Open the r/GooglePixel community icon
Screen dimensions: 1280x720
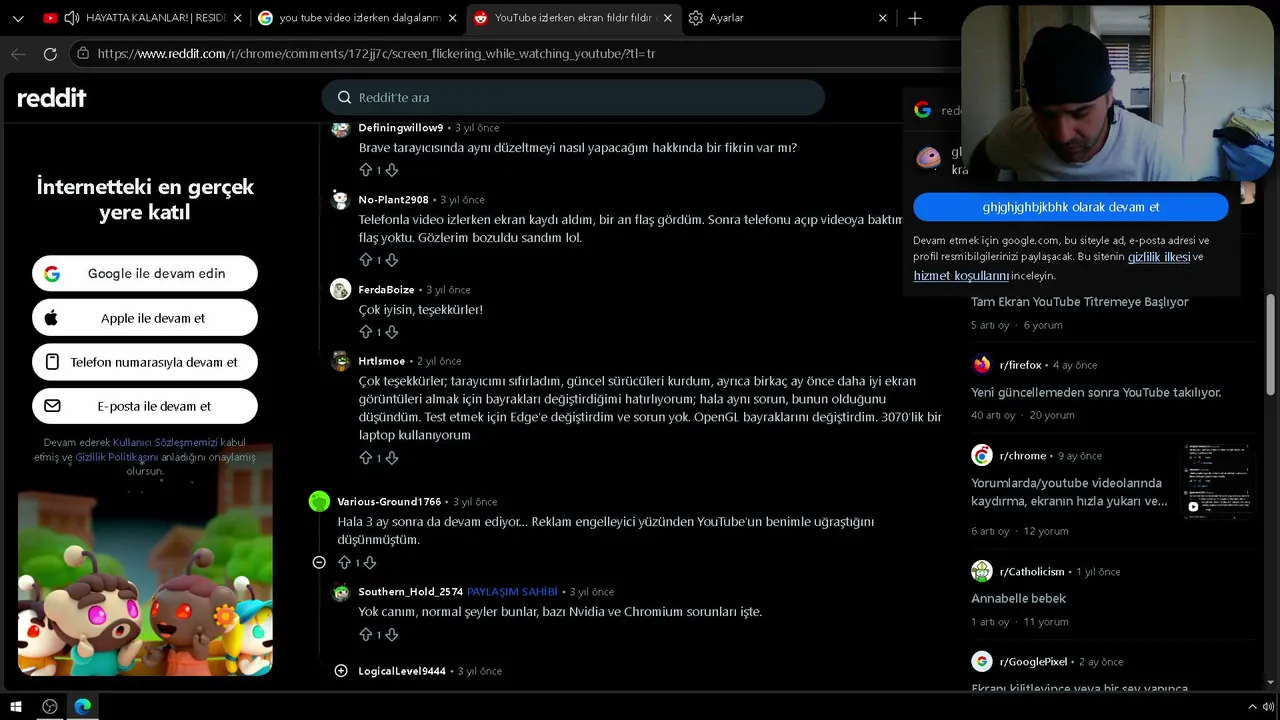pos(982,662)
